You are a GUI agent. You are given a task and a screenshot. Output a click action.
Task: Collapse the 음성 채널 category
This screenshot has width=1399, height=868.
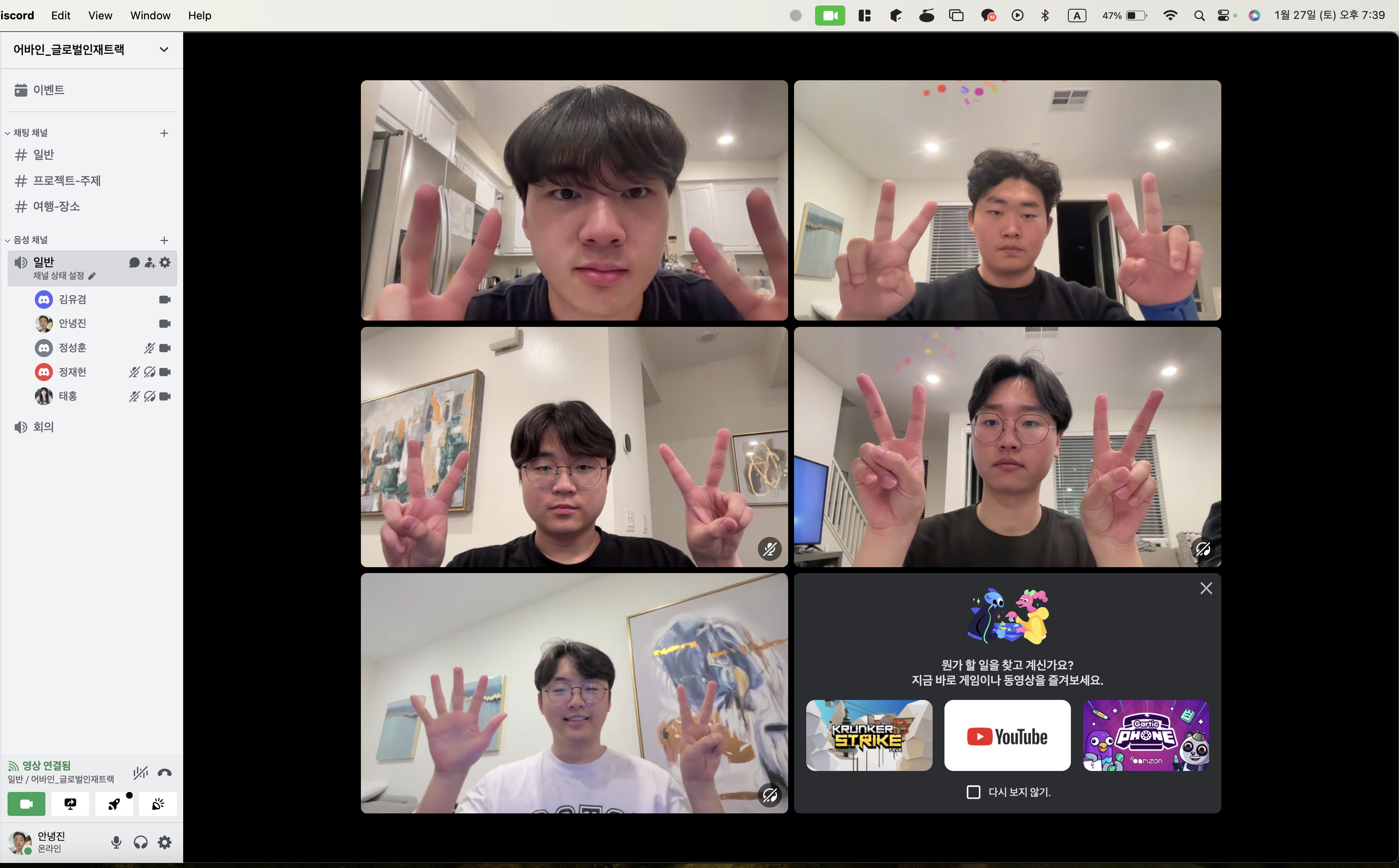click(x=30, y=240)
